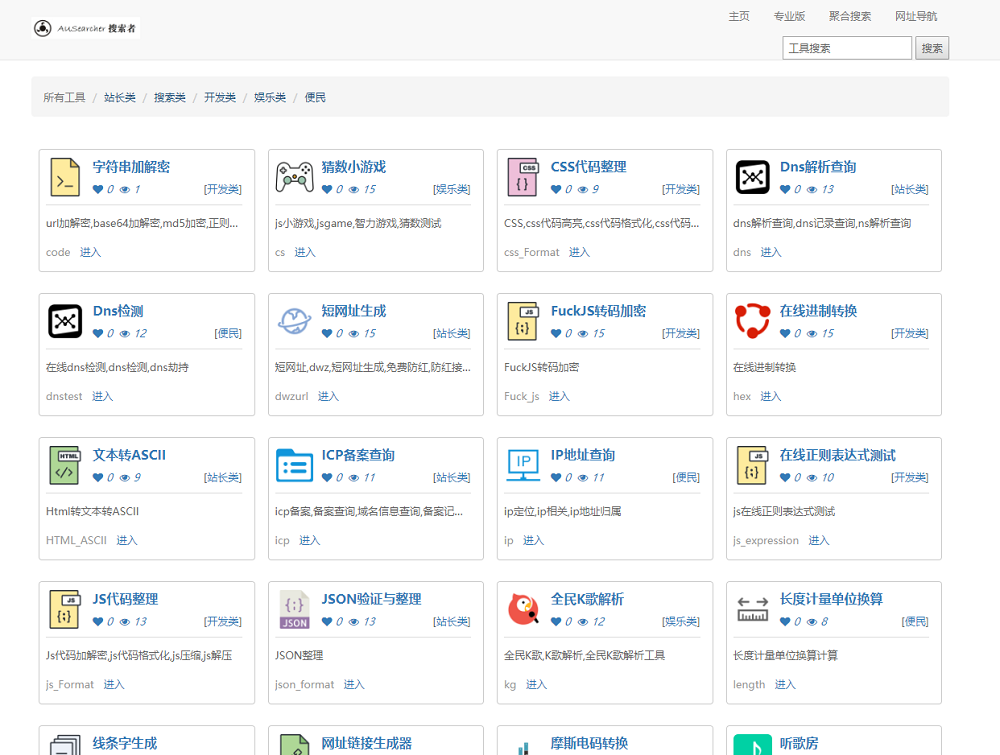Open 专业版 in top navigation
Viewport: 1000px width, 755px height.
coord(790,16)
